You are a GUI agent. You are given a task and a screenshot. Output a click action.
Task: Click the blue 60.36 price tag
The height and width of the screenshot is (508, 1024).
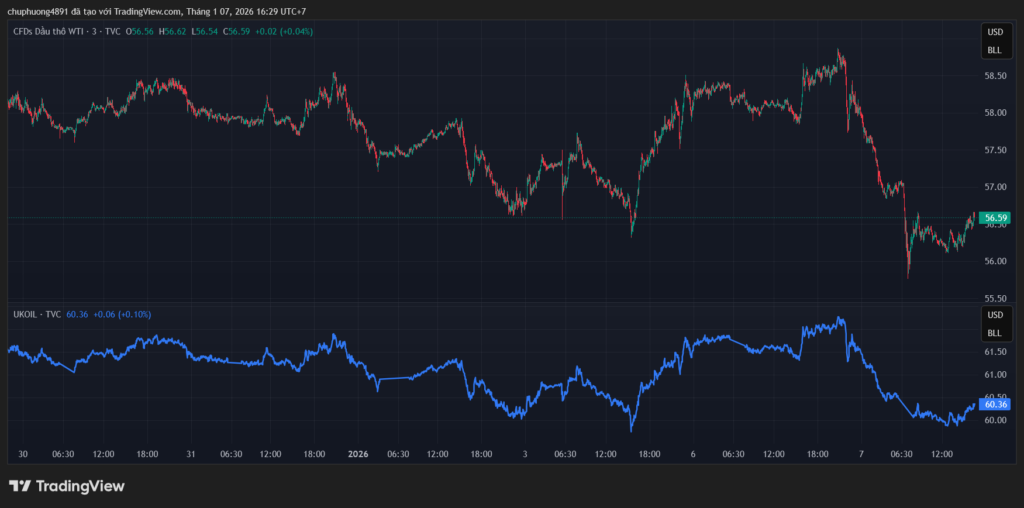point(994,404)
